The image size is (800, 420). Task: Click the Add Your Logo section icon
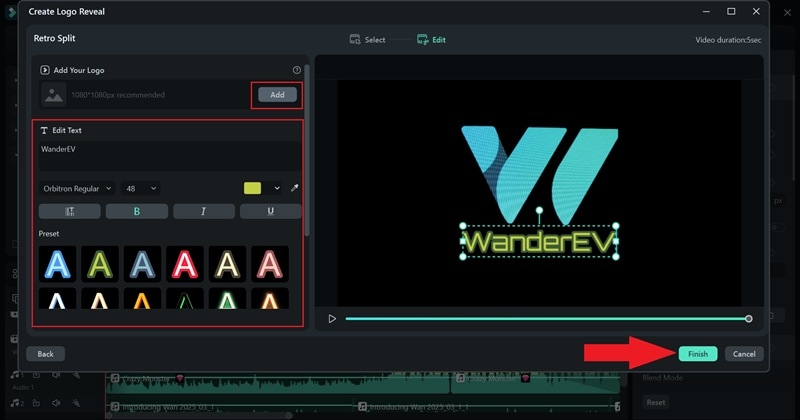[45, 70]
